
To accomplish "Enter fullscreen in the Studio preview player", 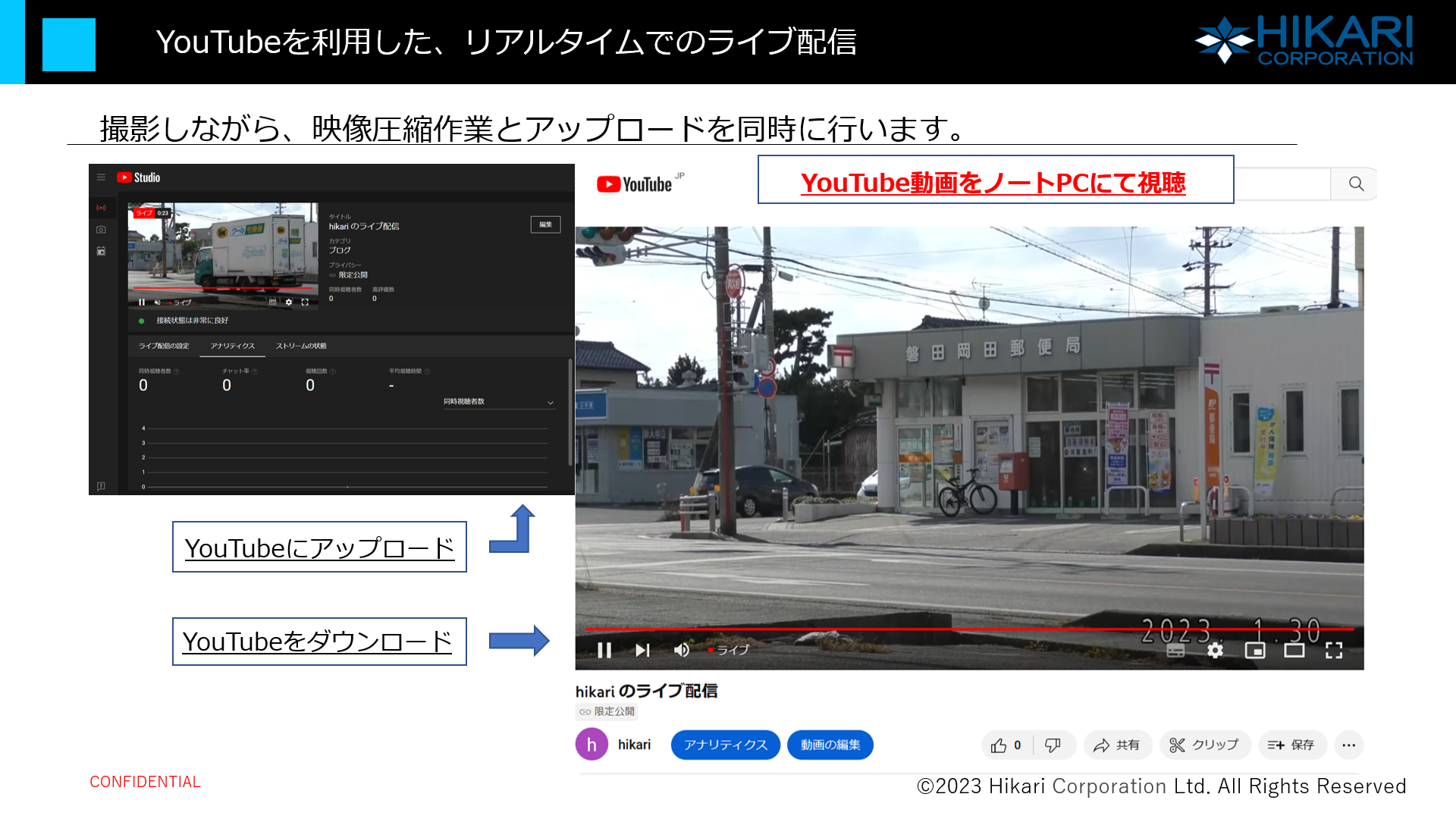I will (x=305, y=302).
